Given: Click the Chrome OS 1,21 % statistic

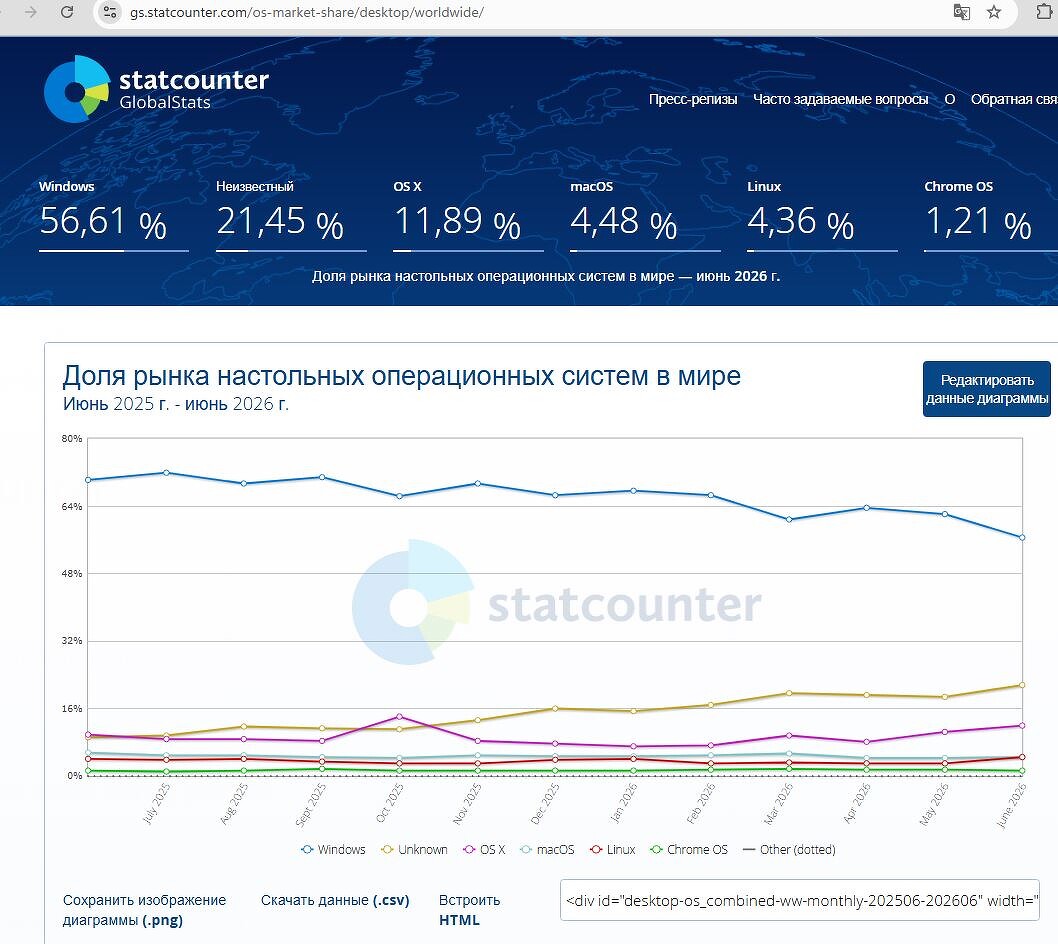Looking at the screenshot, I should pyautogui.click(x=991, y=215).
